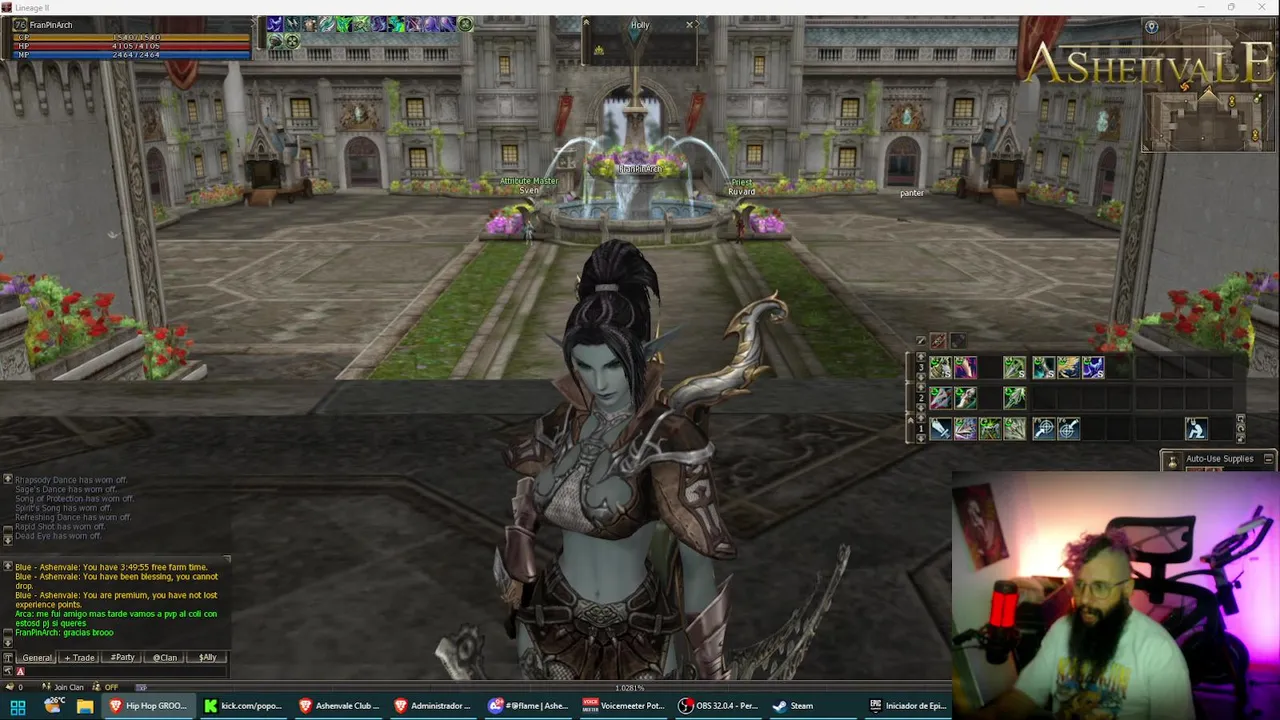Open the General chat tab
Viewport: 1280px width, 720px height.
(37, 658)
